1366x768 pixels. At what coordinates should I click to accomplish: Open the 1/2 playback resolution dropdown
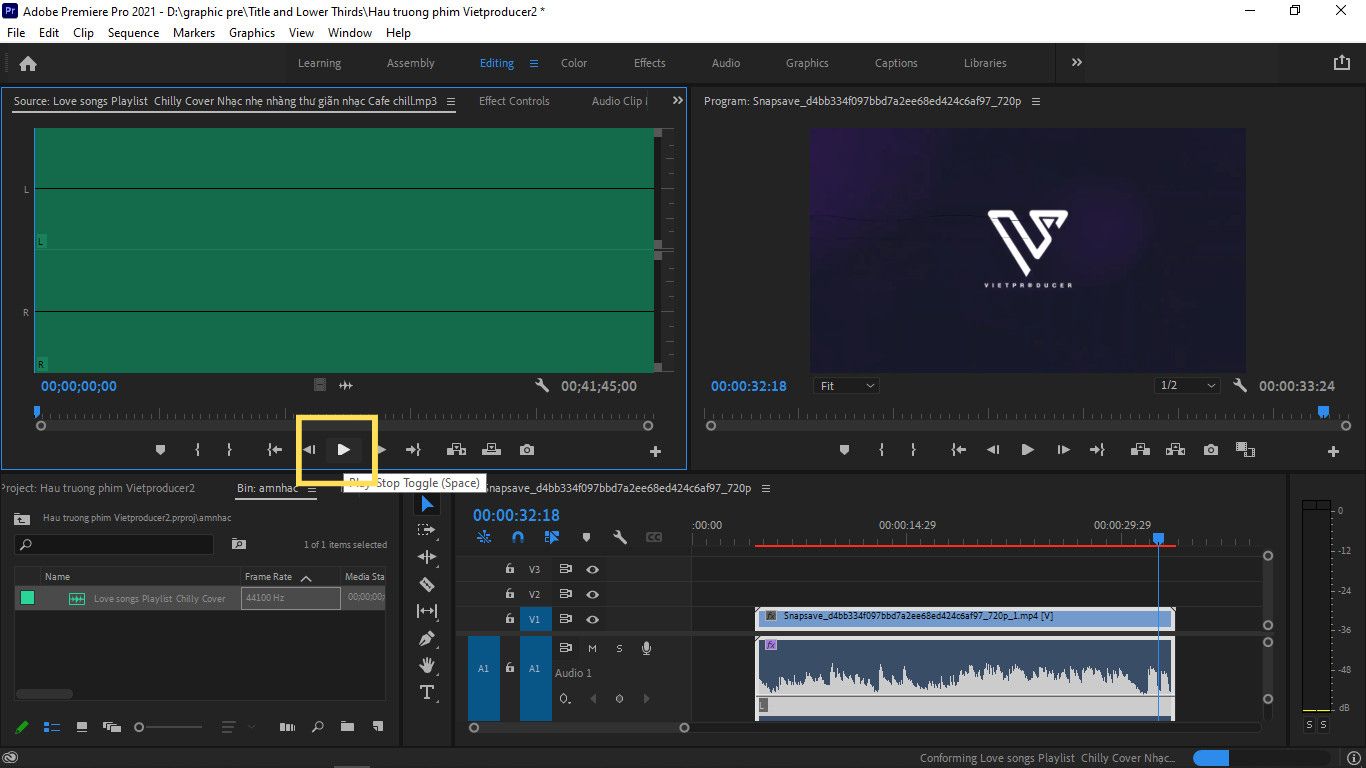click(1187, 386)
